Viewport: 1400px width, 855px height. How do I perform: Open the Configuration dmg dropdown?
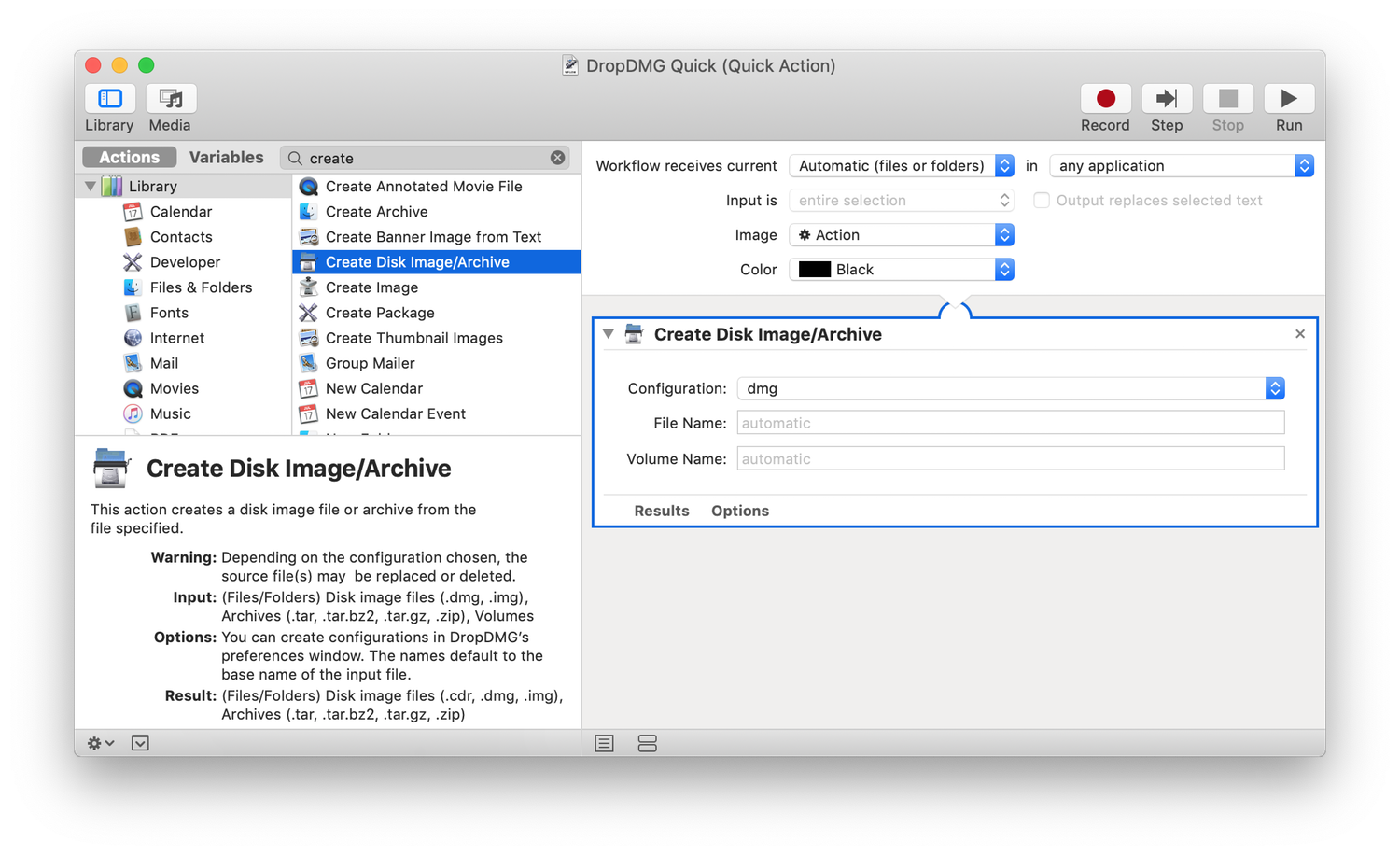1010,388
